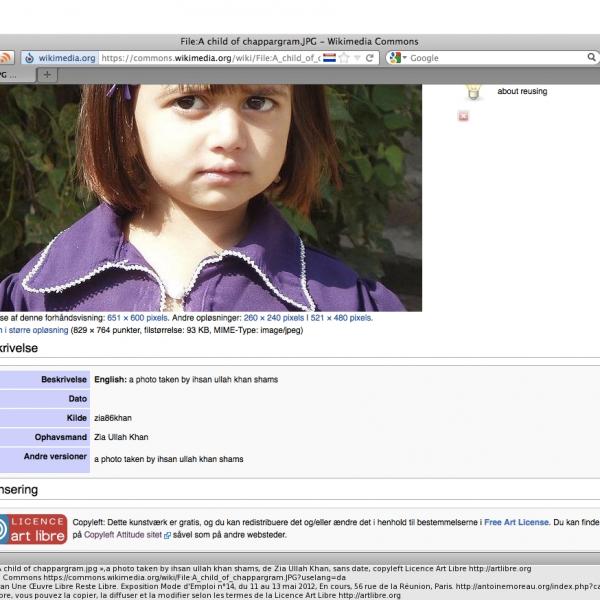
Task: Select the open JPG tab
Action: 17,75
